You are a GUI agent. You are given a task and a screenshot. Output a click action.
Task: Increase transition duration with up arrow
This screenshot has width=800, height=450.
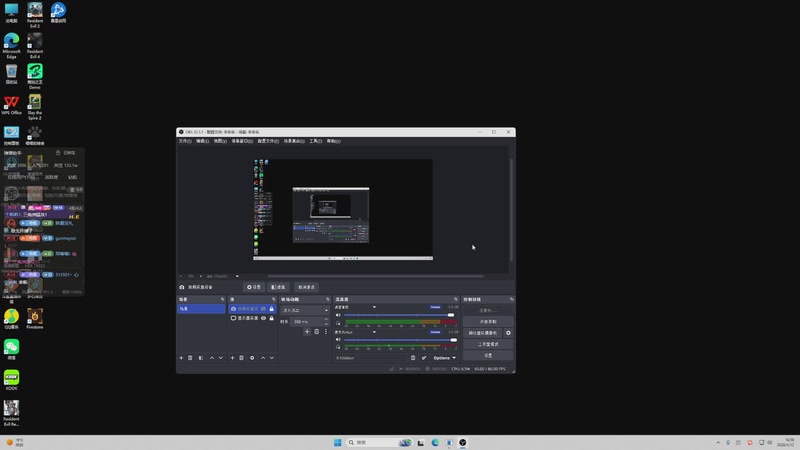[x=326, y=319]
